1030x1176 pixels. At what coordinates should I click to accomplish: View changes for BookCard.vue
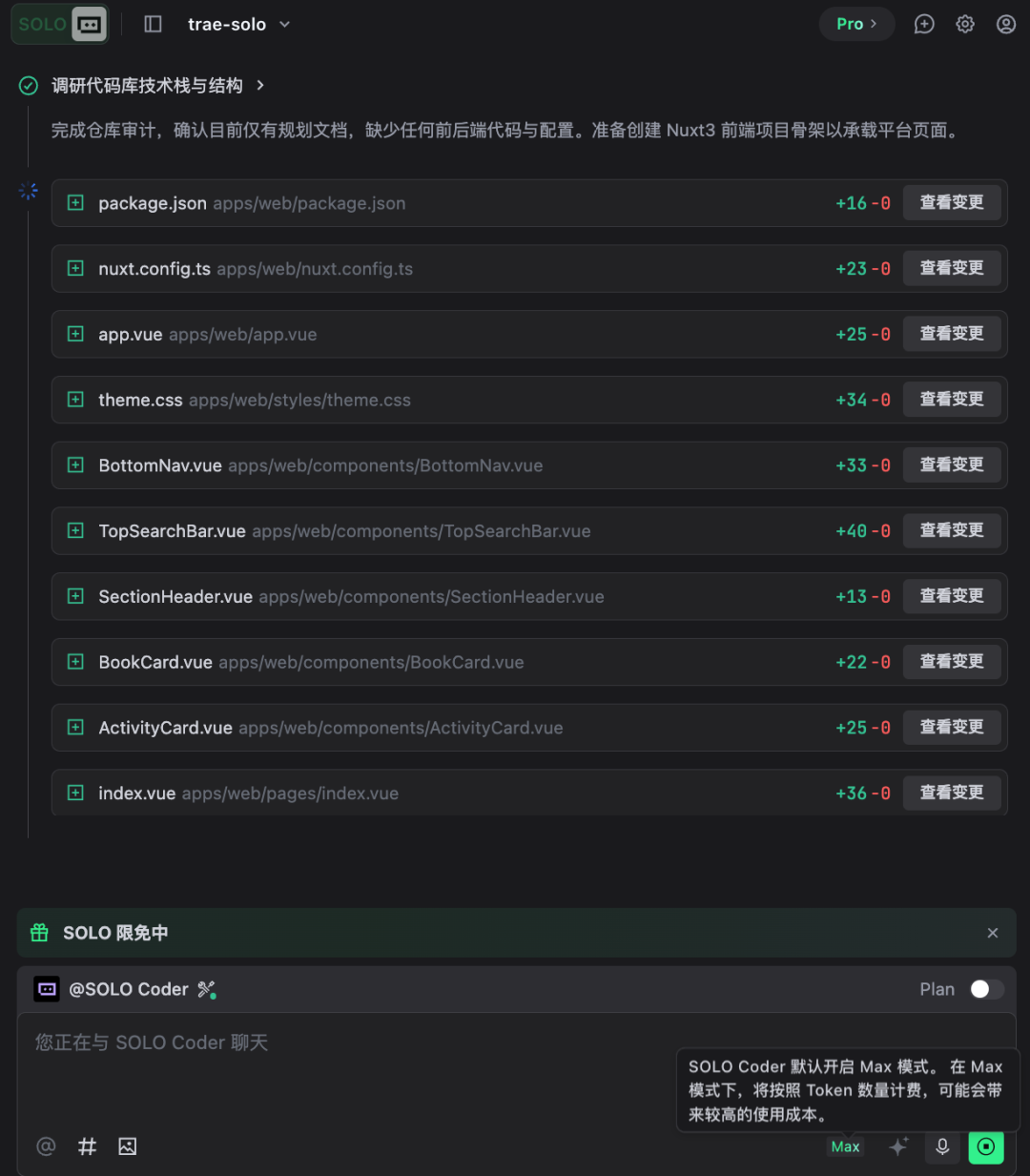click(952, 662)
